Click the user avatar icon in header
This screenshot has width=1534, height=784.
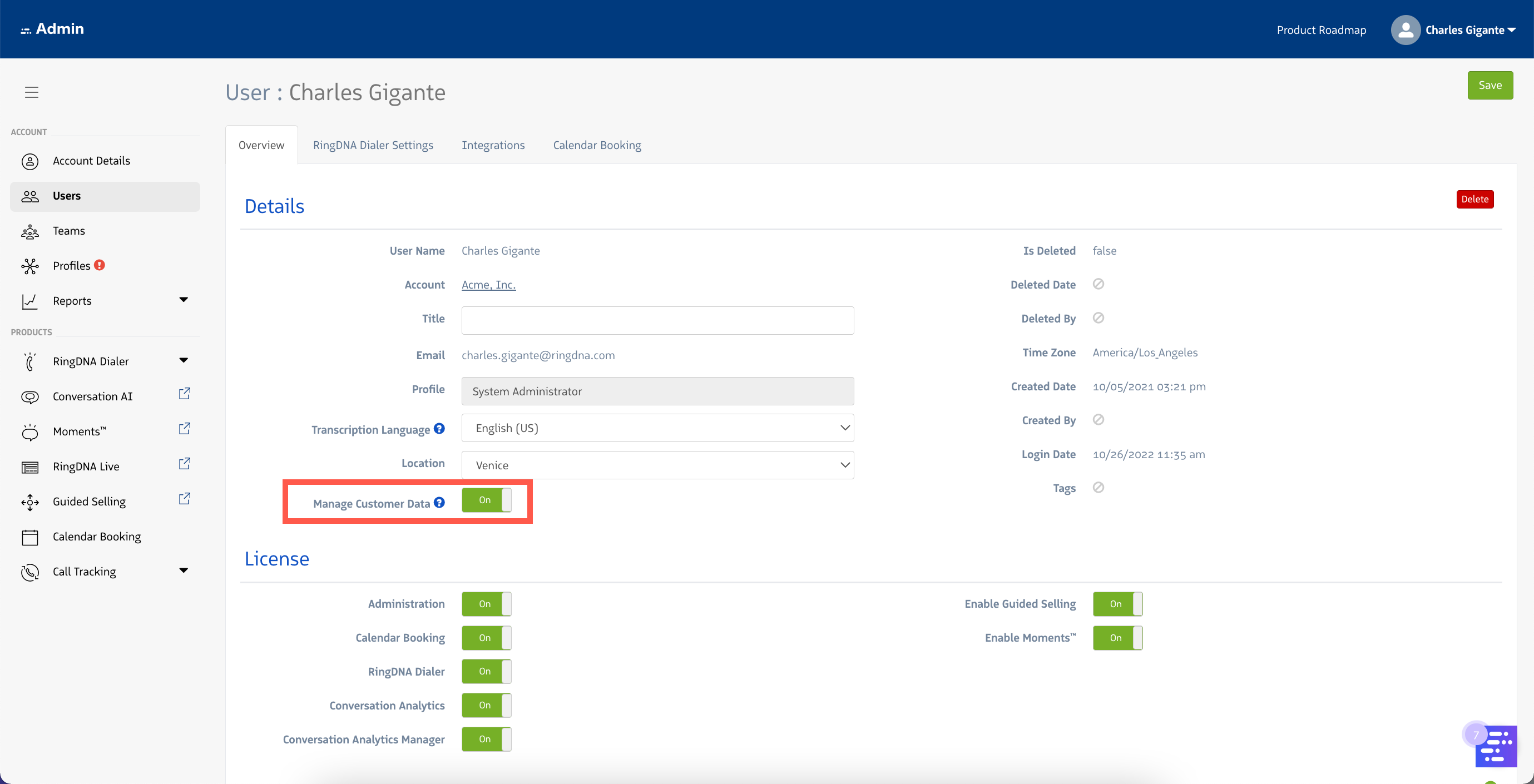[x=1406, y=30]
